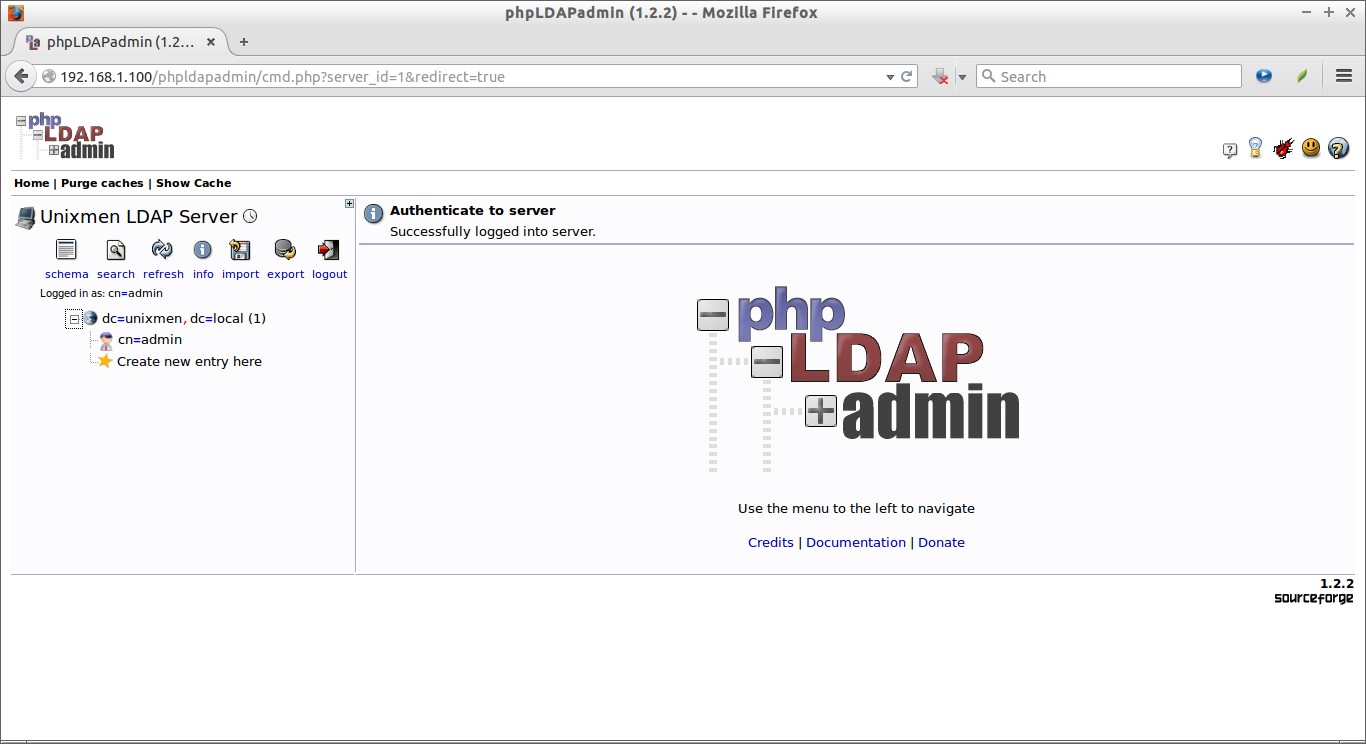Open the Documentation link
The image size is (1366, 744).
click(x=856, y=542)
